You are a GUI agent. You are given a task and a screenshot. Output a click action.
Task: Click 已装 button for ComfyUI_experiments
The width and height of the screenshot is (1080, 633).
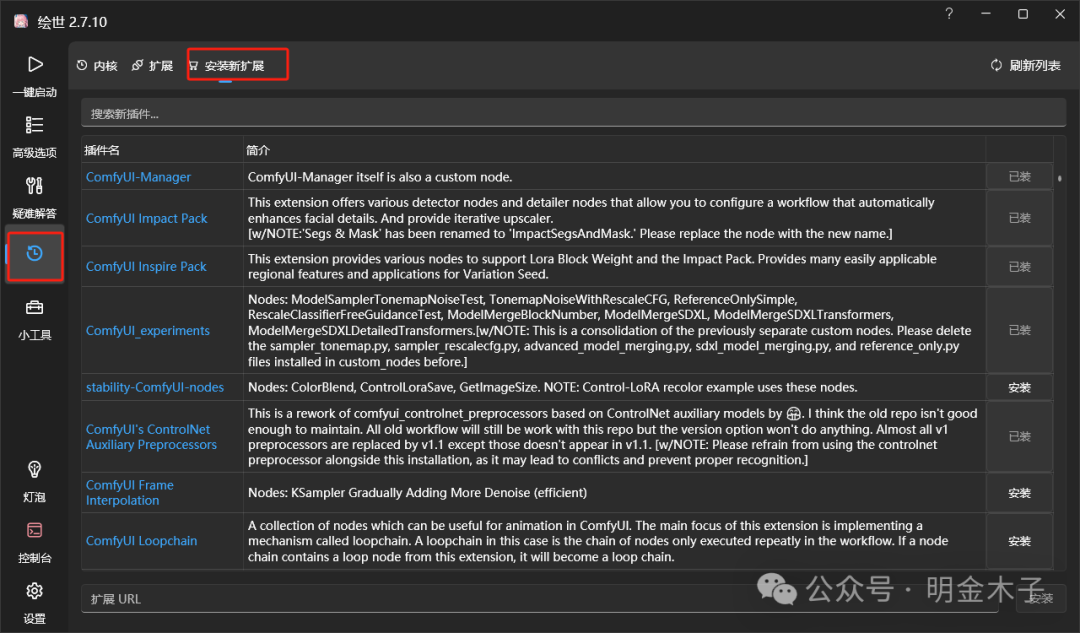(x=1019, y=331)
